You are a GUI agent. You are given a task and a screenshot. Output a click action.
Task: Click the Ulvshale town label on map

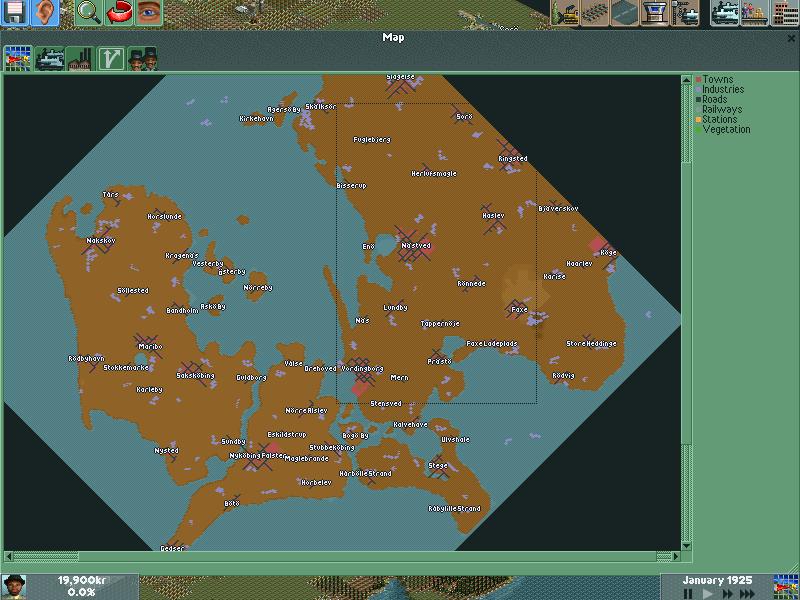pyautogui.click(x=455, y=439)
